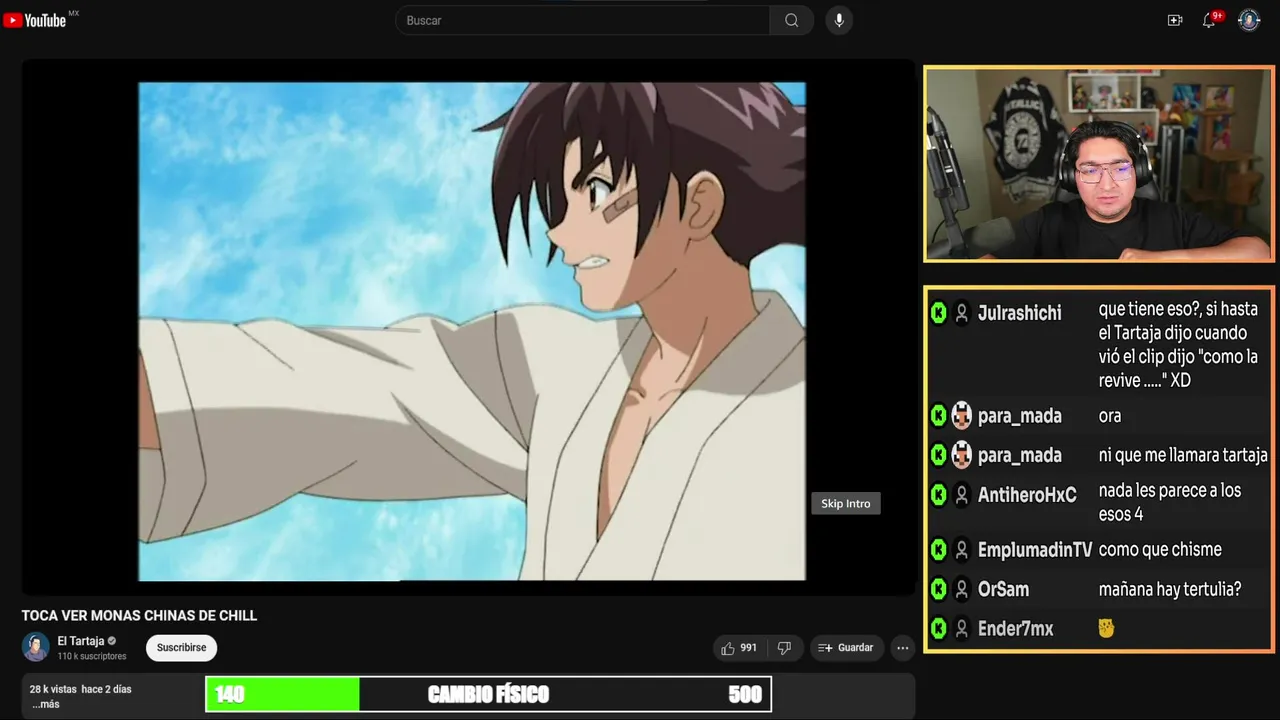Click the green badge beside OrSam
Viewport: 1280px width, 720px height.
coord(938,589)
